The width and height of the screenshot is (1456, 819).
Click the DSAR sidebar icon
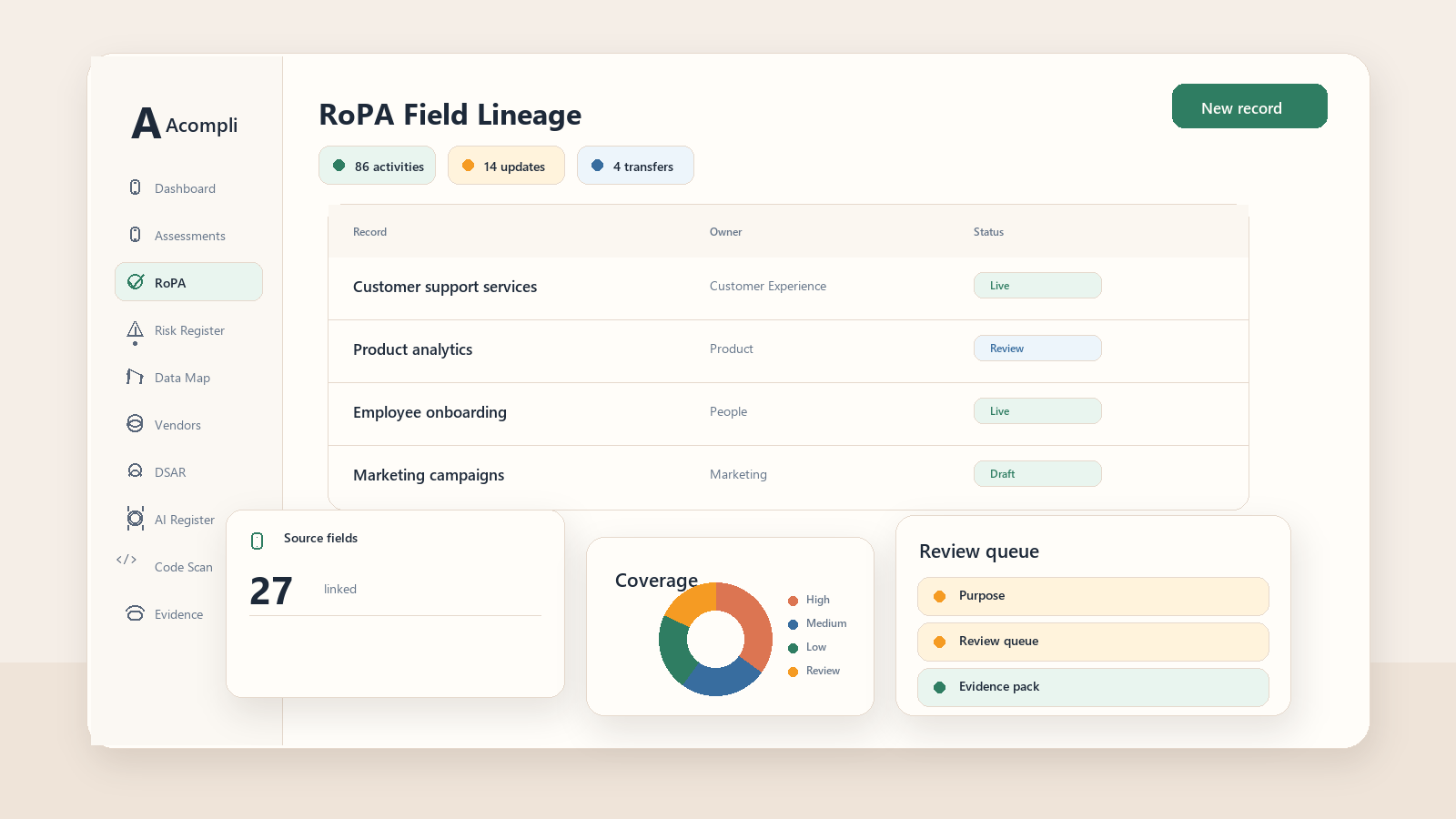[x=135, y=471]
